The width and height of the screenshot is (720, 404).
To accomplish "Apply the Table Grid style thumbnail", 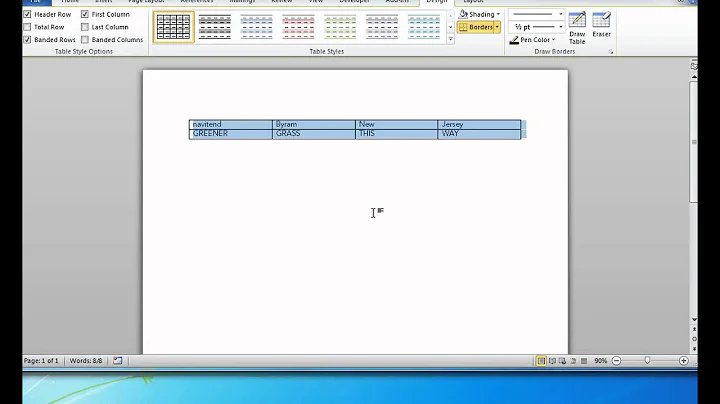I will [x=174, y=27].
